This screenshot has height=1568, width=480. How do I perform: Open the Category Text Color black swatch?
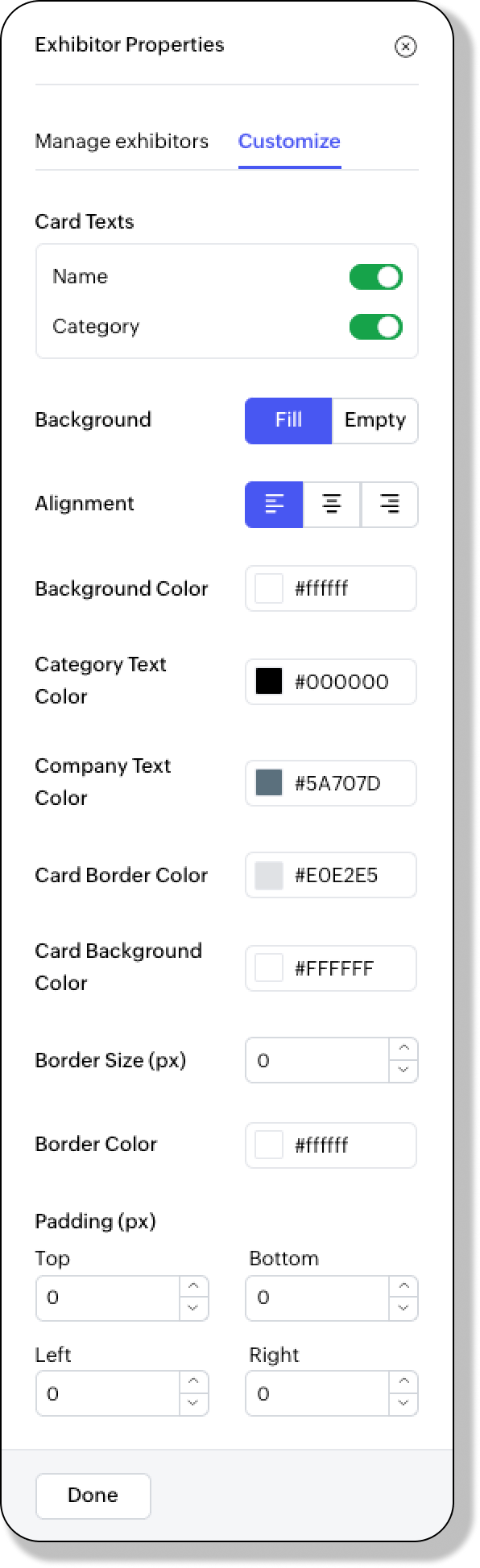click(269, 681)
